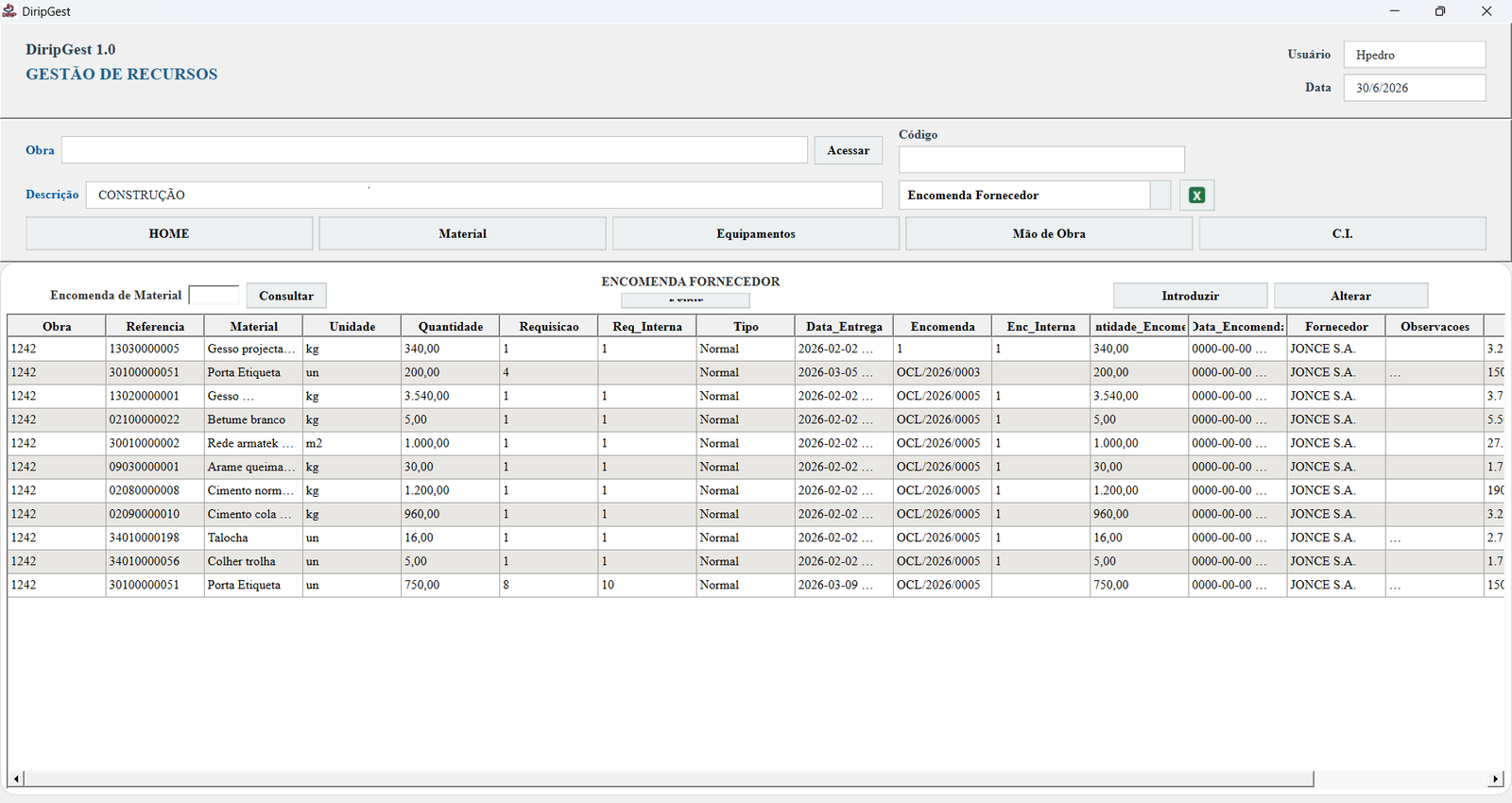The height and width of the screenshot is (803, 1512).
Task: Click the Material column header in the table
Action: click(x=254, y=326)
